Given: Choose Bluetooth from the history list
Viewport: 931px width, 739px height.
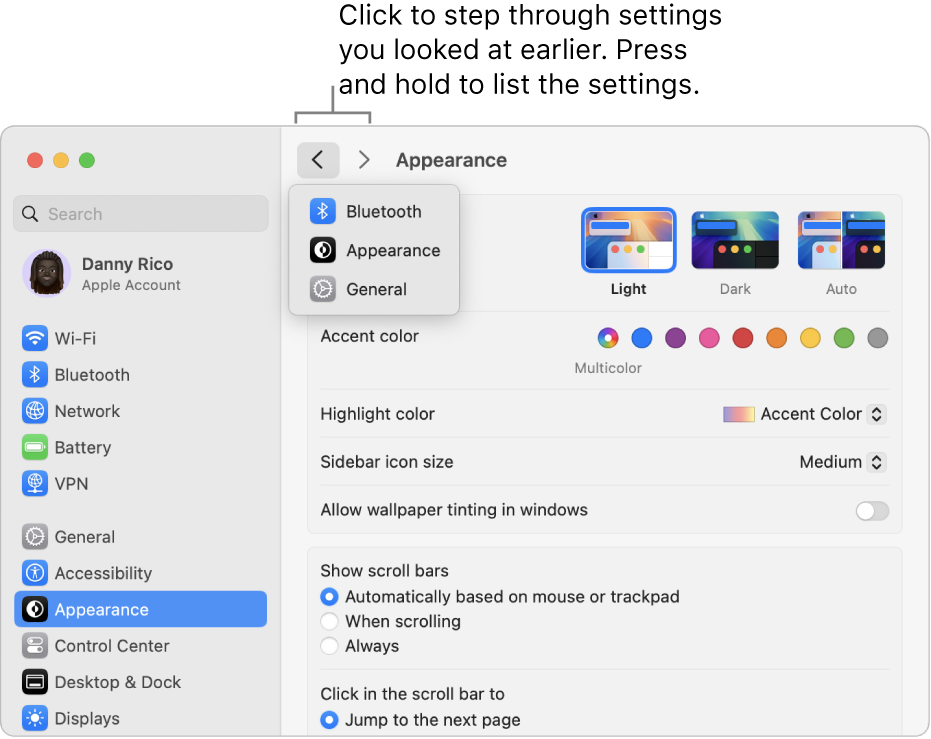Looking at the screenshot, I should pyautogui.click(x=374, y=211).
